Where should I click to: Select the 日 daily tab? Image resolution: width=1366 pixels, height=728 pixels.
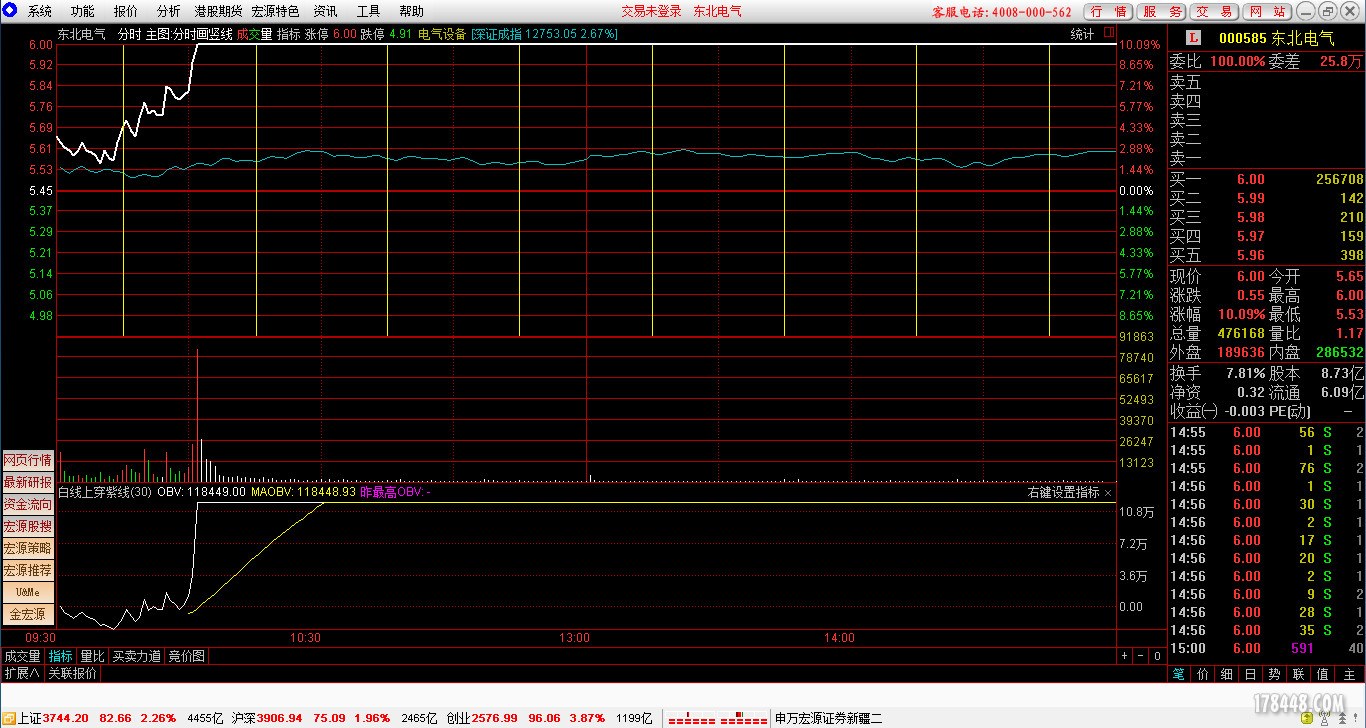coord(1251,675)
